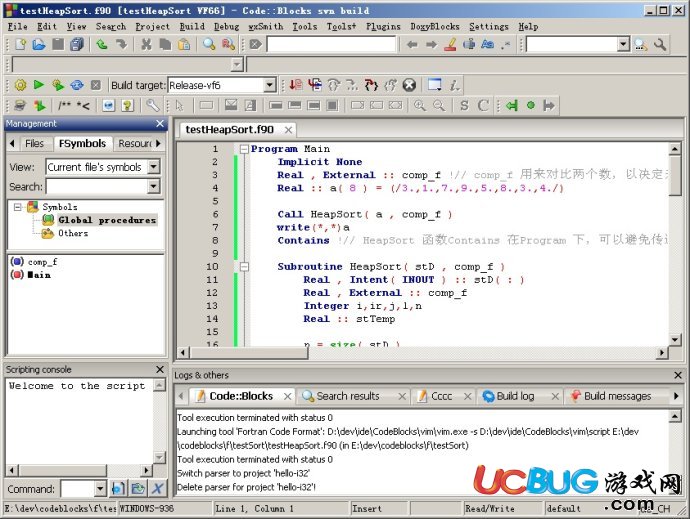The image size is (690, 519).
Task: Open the Build target dropdown
Action: click(x=269, y=85)
